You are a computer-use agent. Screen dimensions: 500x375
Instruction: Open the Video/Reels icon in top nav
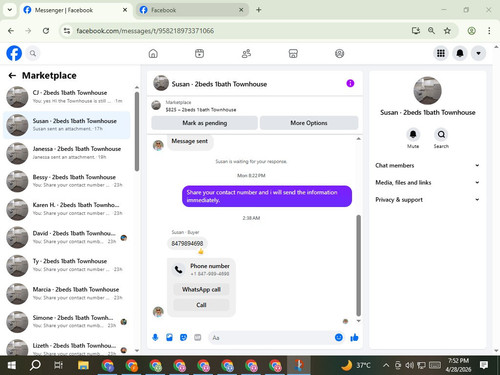coord(199,53)
